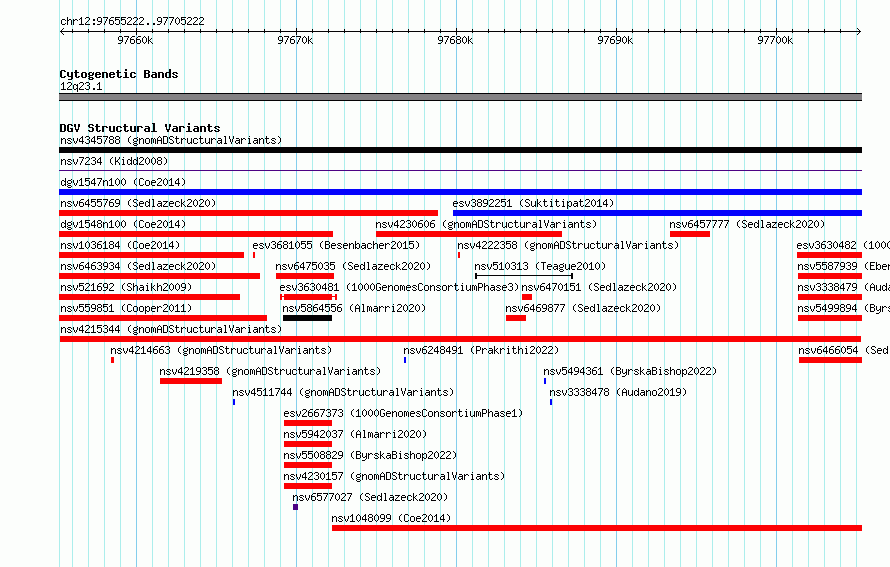Click the 97680k ruler tick label
Screen dimensions: 890x567
455,40
